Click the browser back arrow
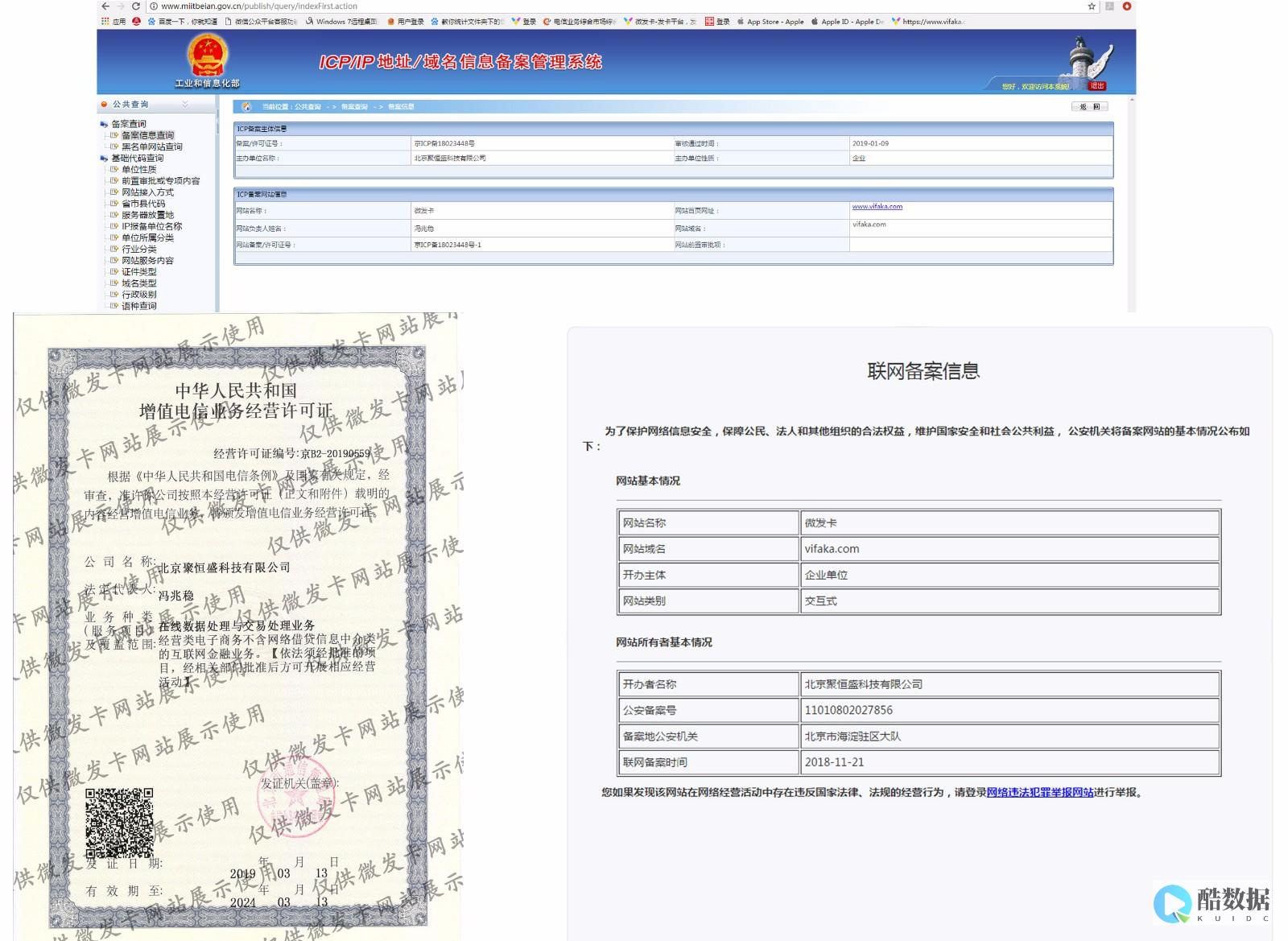This screenshot has height=941, width=1288. point(105,6)
